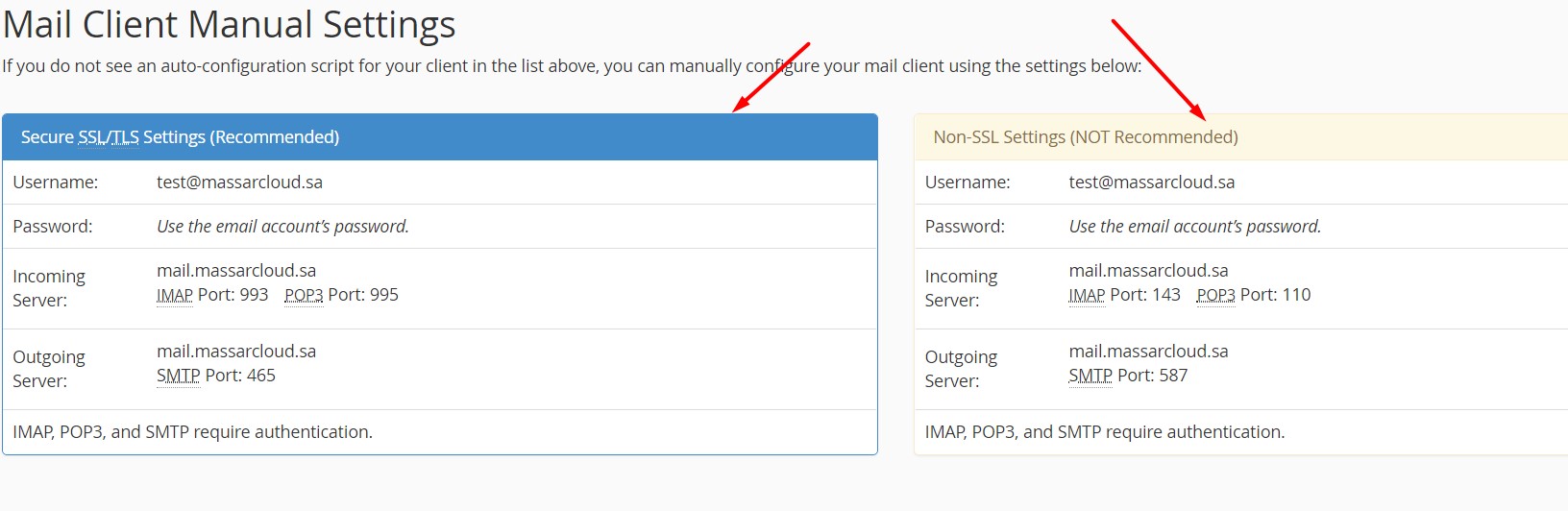Click the TLS abbreviation in the blue header

point(125,137)
